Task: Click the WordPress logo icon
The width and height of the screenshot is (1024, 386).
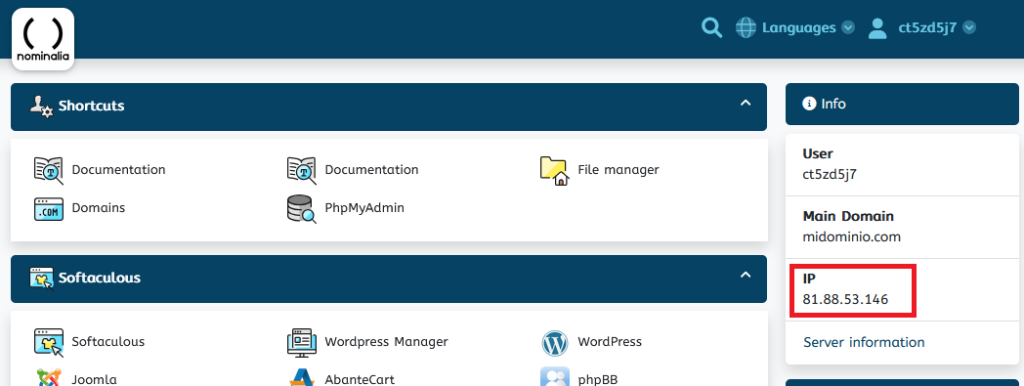Action: [554, 343]
